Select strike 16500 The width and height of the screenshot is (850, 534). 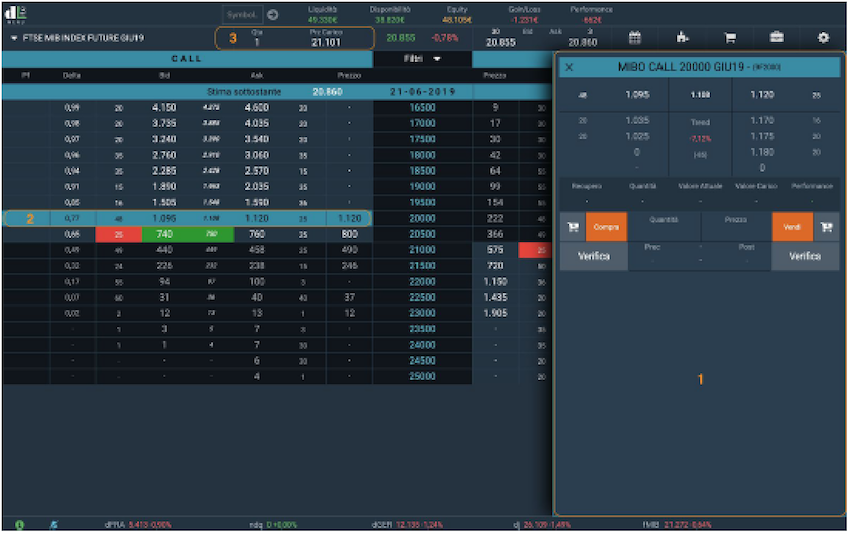[422, 108]
